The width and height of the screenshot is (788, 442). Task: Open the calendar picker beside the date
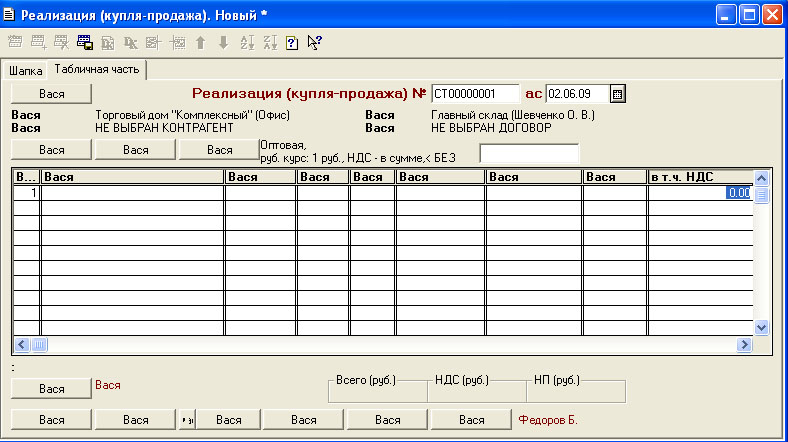click(x=618, y=94)
